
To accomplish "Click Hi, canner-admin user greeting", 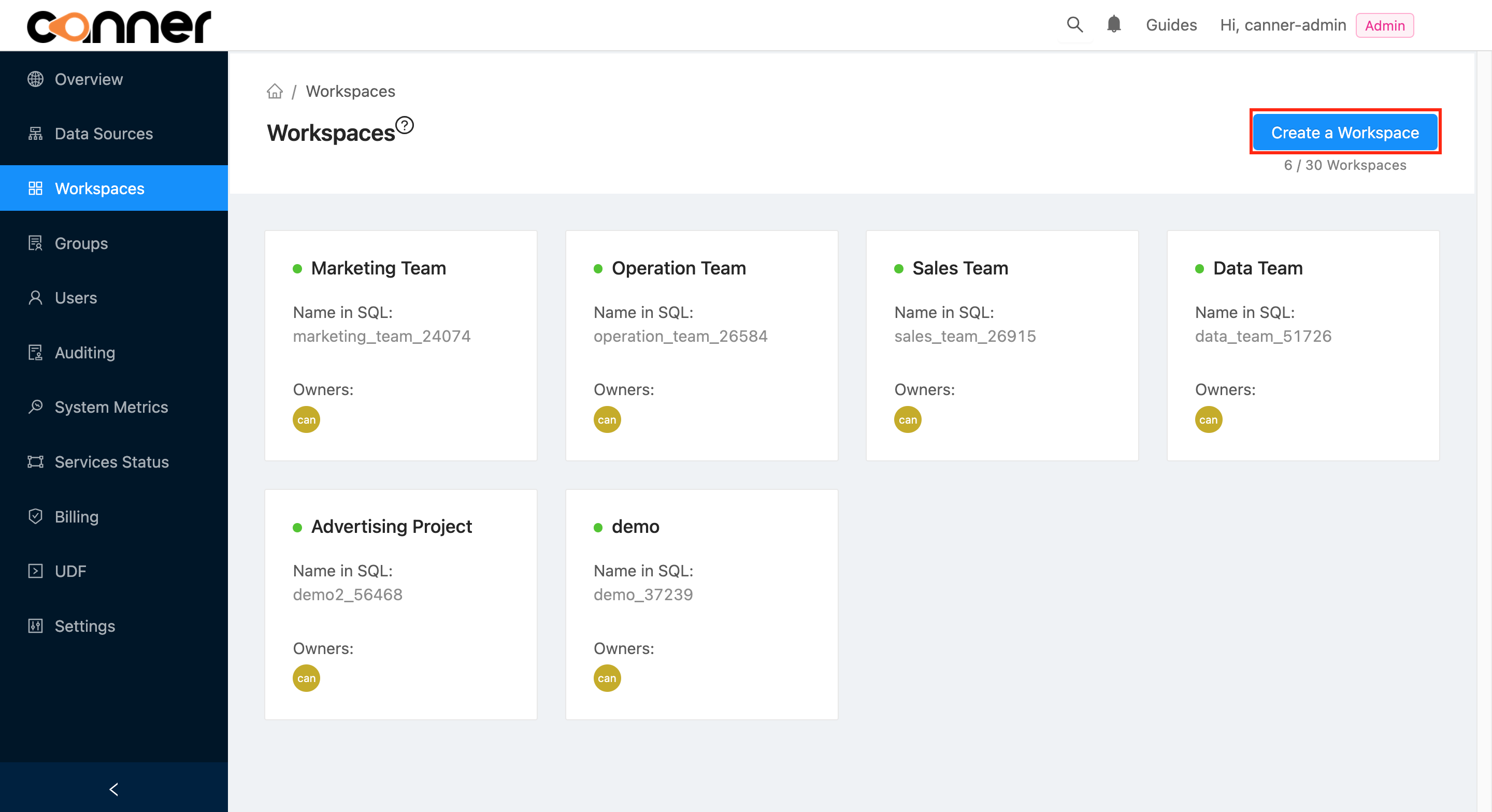I will tap(1282, 25).
